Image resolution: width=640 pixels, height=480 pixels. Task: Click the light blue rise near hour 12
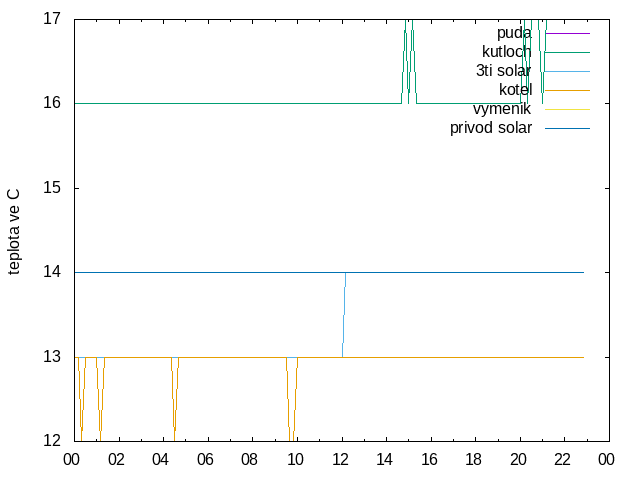344,315
